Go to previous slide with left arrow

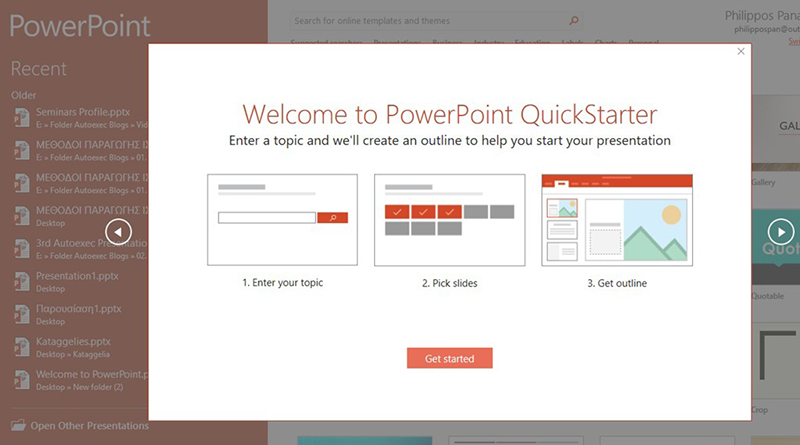point(118,232)
